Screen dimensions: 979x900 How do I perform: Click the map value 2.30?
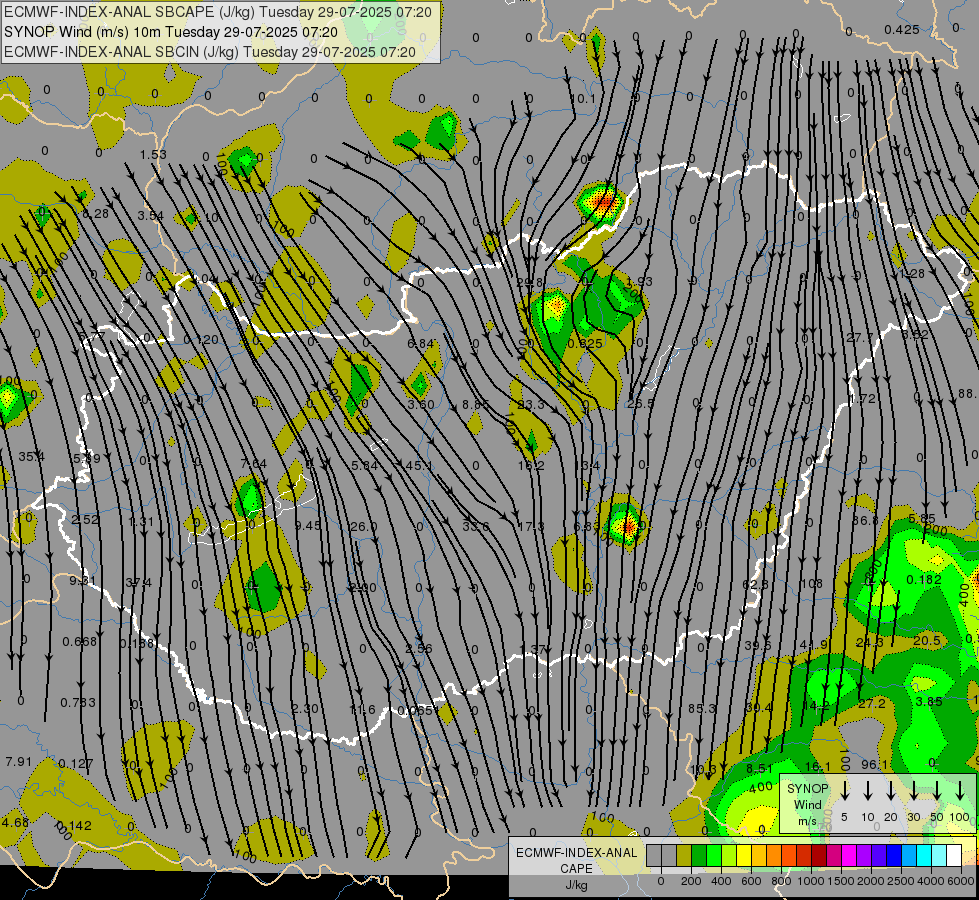pyautogui.click(x=305, y=709)
